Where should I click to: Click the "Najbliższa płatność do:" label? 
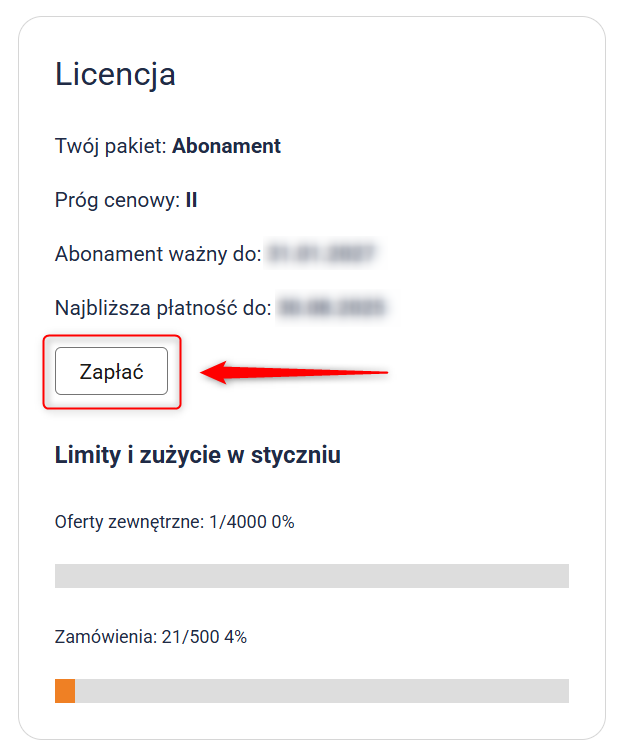click(163, 308)
